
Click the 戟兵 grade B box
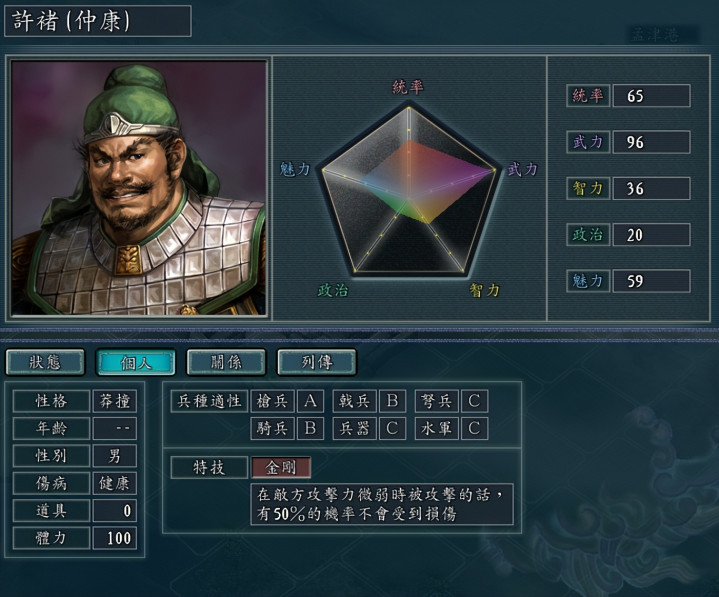click(392, 401)
